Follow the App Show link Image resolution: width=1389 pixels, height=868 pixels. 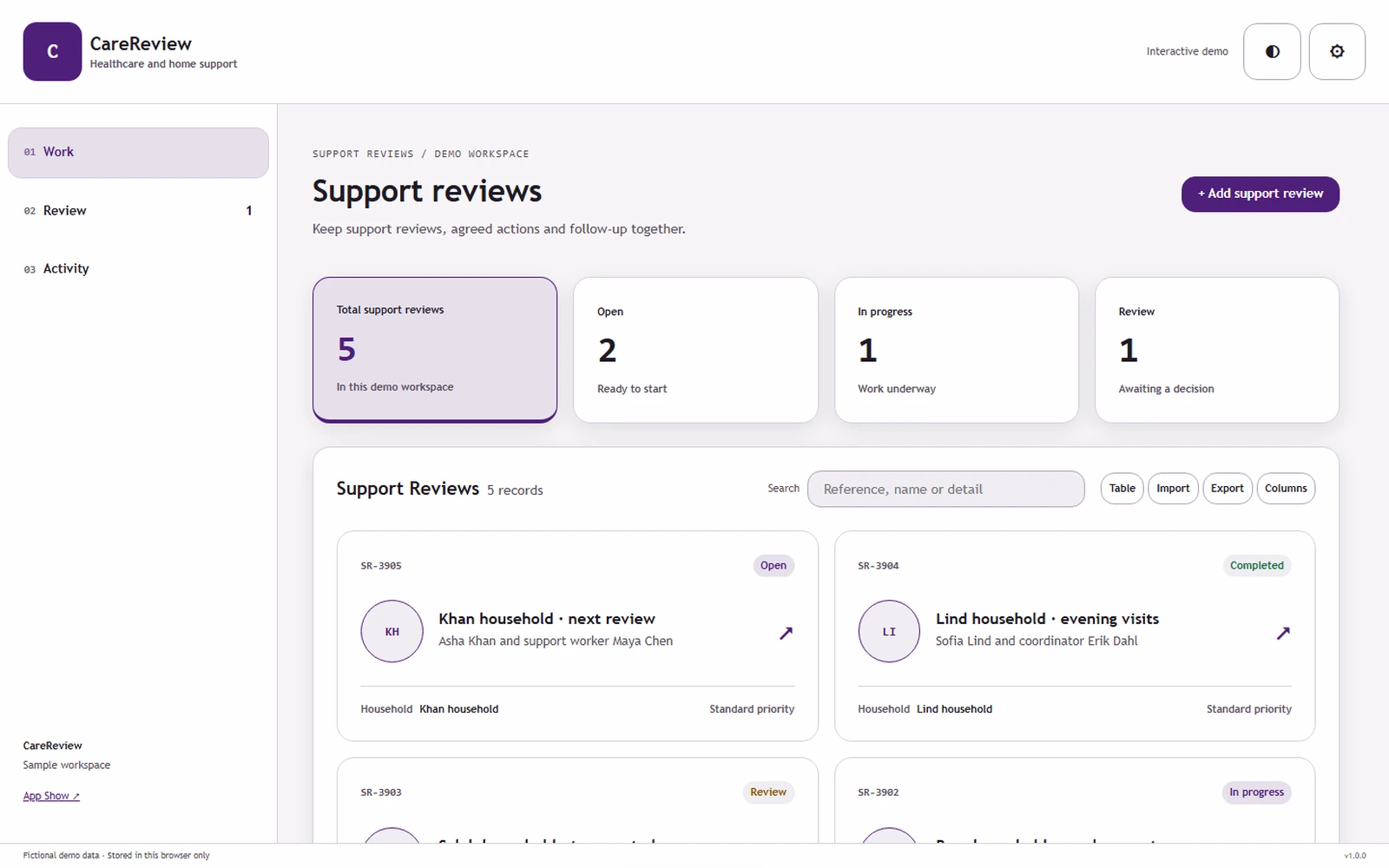click(x=51, y=796)
